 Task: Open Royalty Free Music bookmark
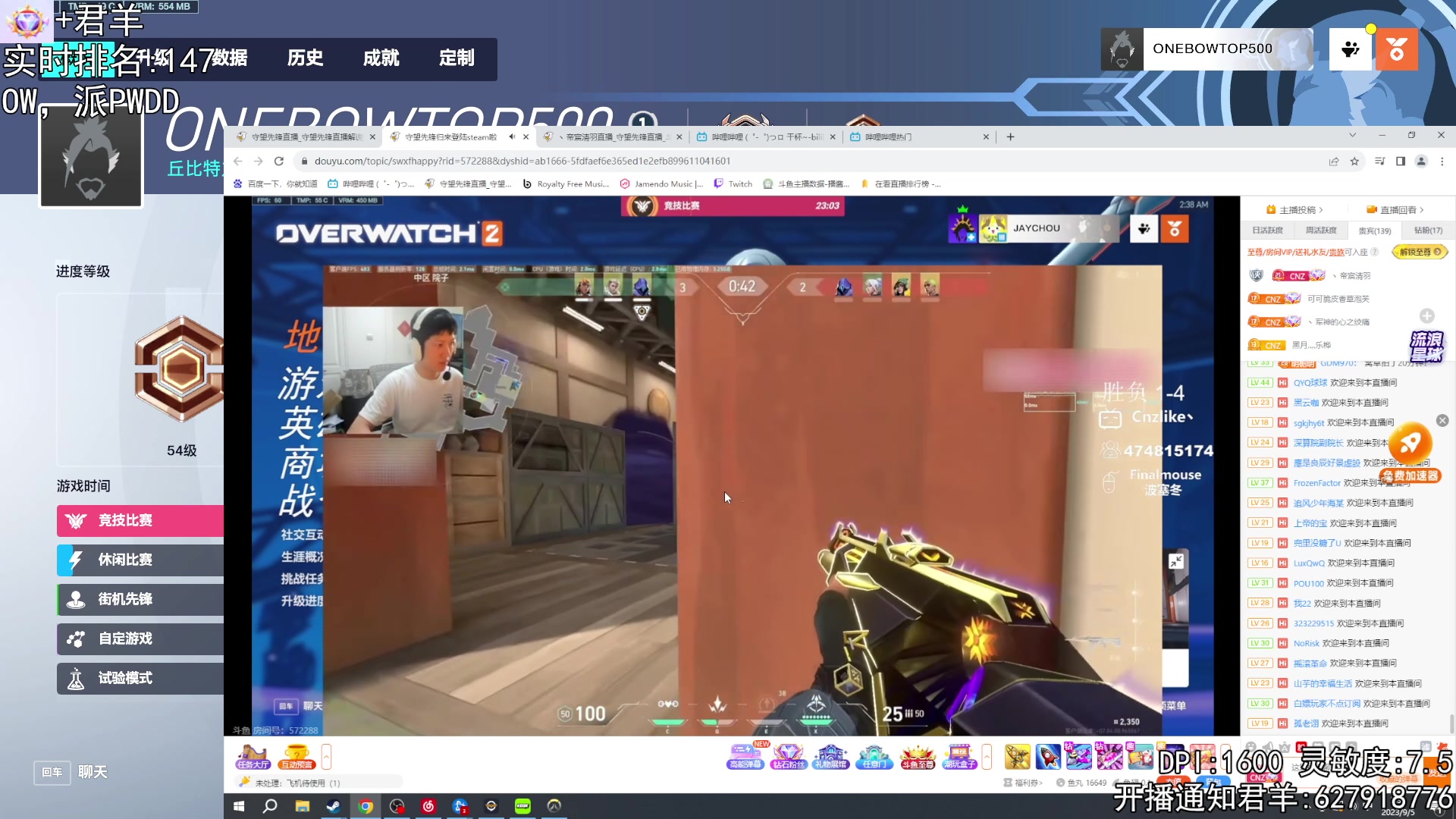click(x=566, y=184)
